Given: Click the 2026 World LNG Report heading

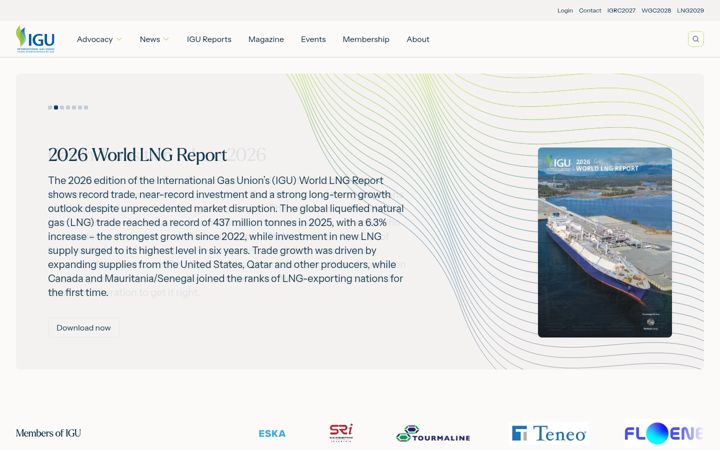Looking at the screenshot, I should tap(137, 155).
